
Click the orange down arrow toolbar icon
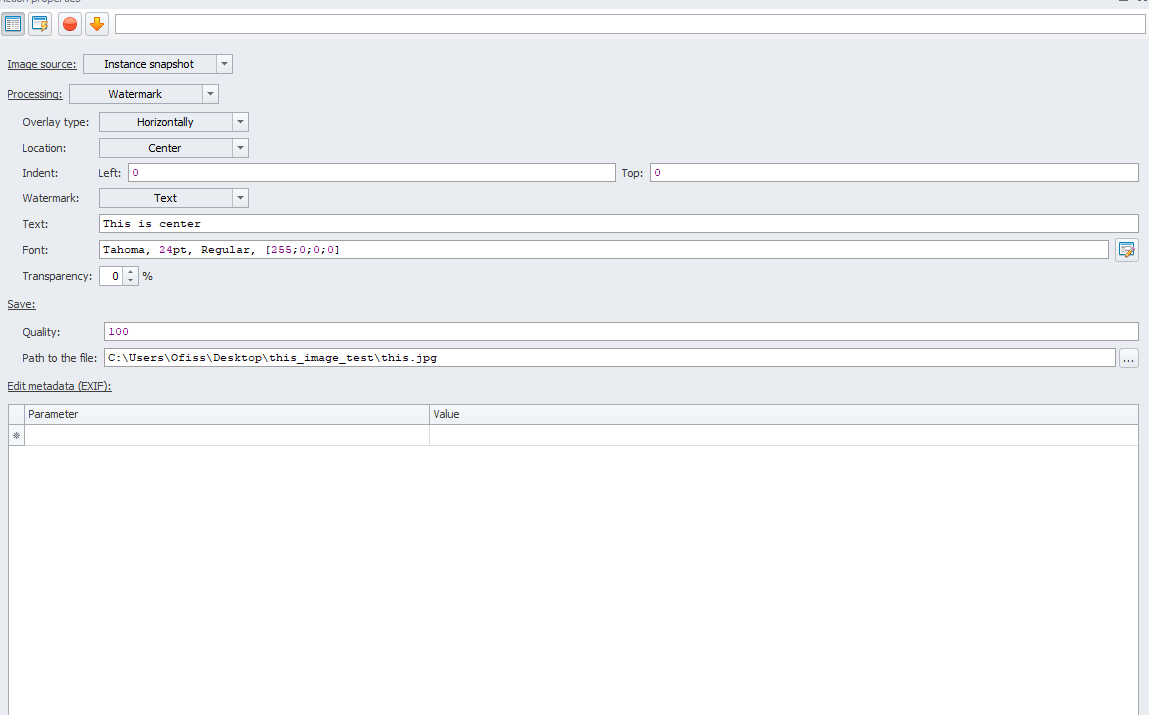pos(97,24)
